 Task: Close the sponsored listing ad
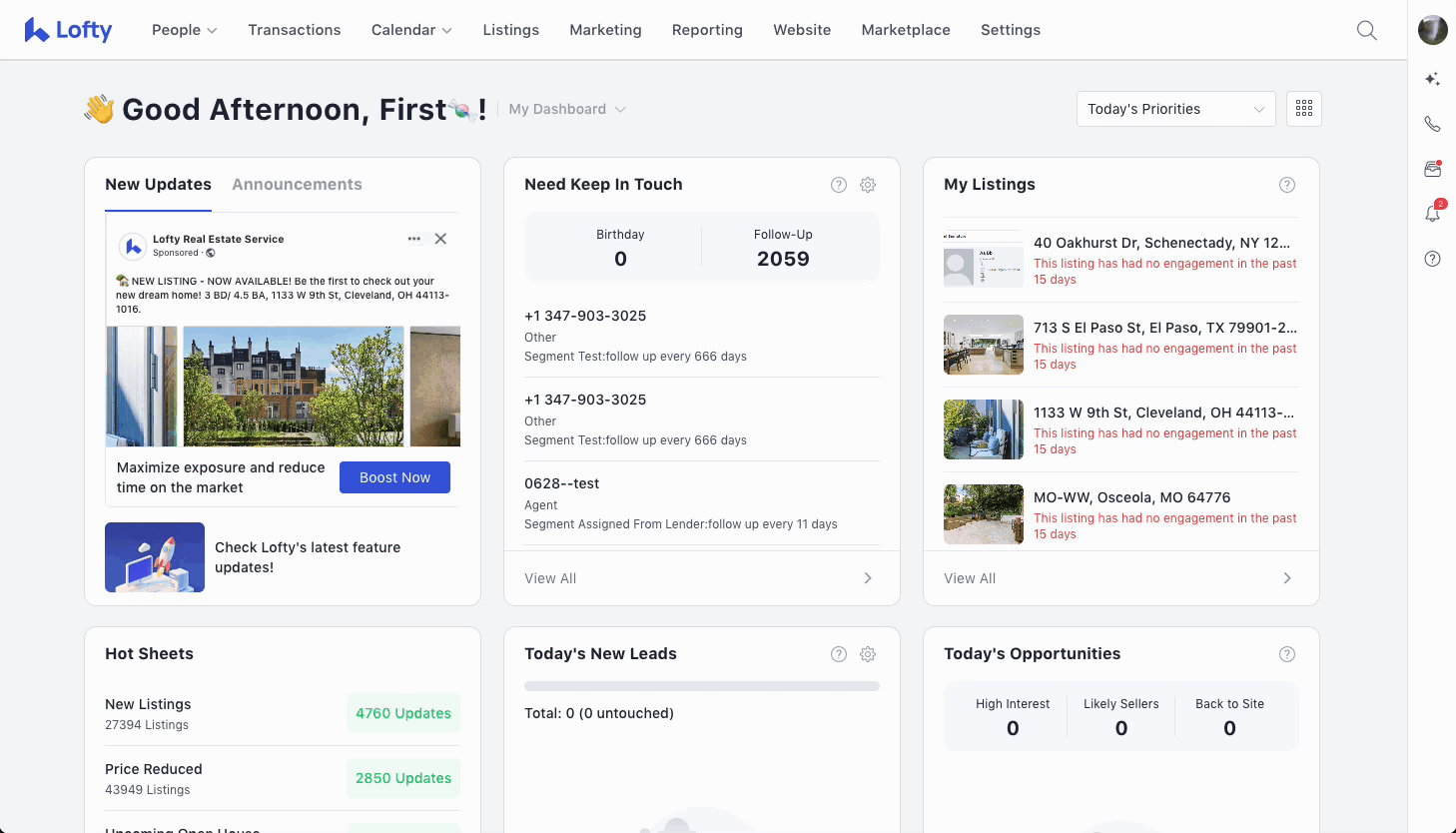440,239
